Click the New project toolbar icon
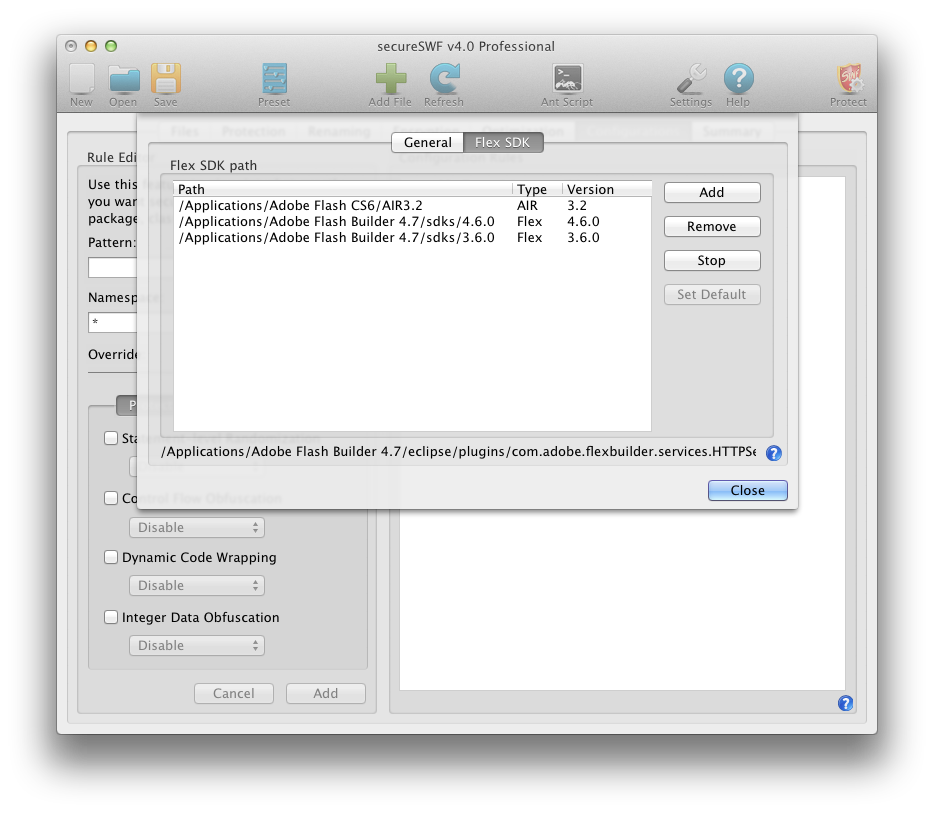 [x=81, y=80]
